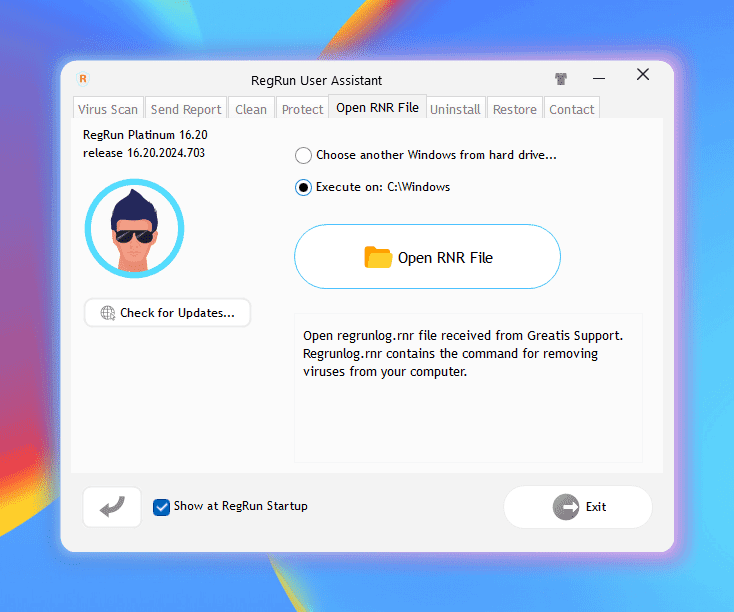Open the Uninstall tab
The width and height of the screenshot is (734, 612).
click(x=455, y=109)
